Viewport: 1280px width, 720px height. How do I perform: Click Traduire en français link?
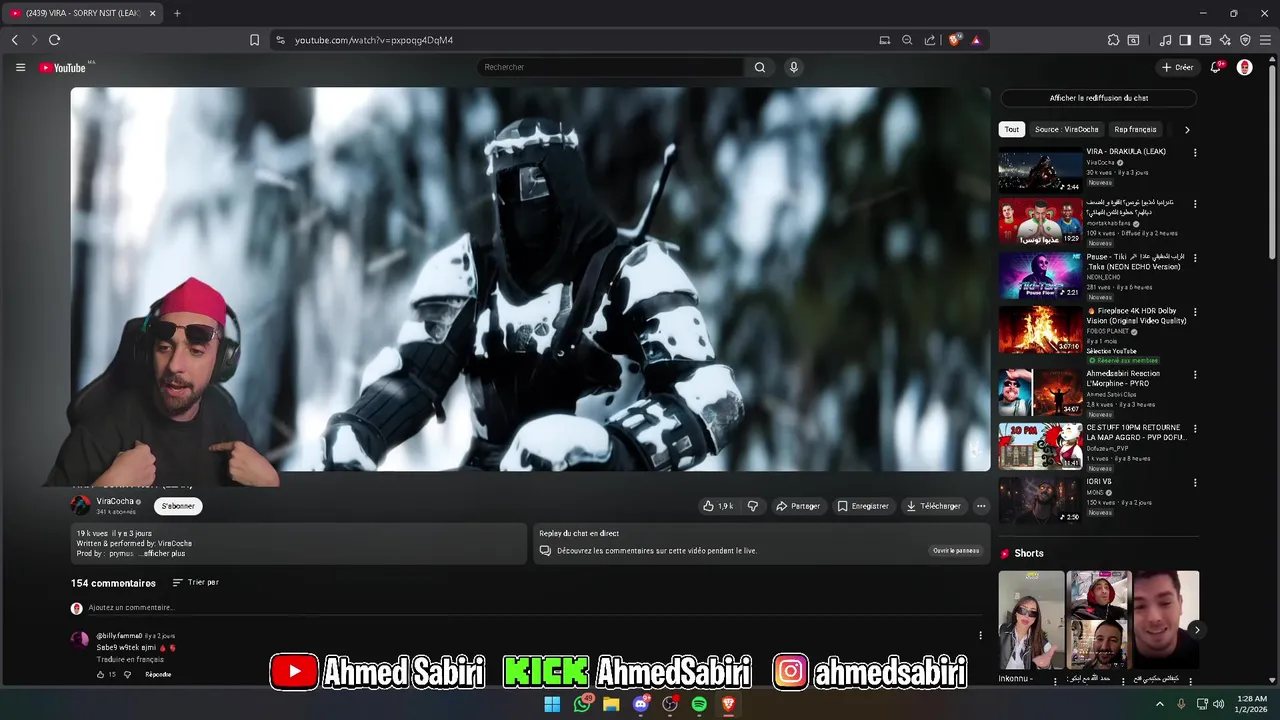tap(130, 660)
